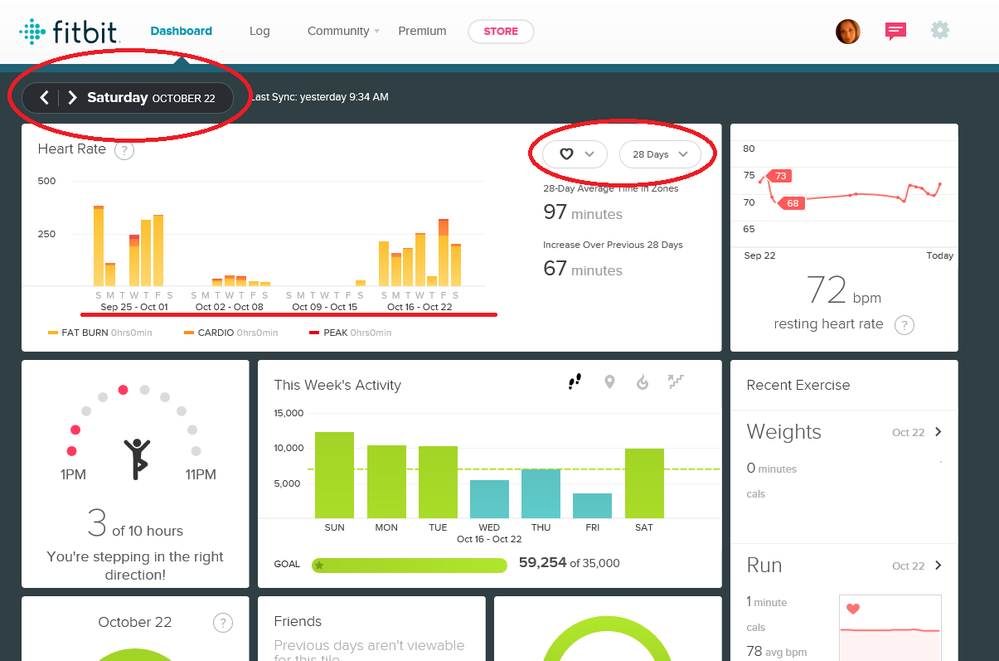The width and height of the screenshot is (999, 661).
Task: Click the "78 avg bpm" Run value
Action: click(777, 651)
